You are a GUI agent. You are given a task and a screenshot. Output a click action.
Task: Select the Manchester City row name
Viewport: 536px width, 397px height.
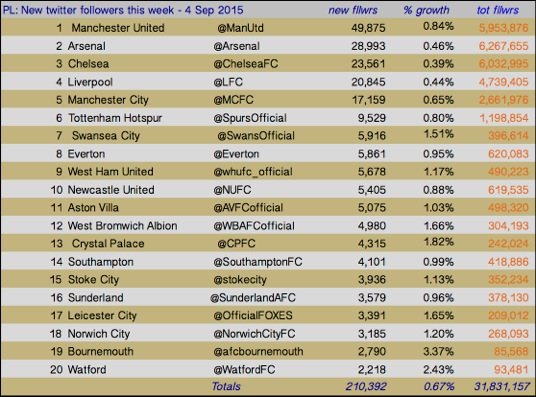point(108,100)
